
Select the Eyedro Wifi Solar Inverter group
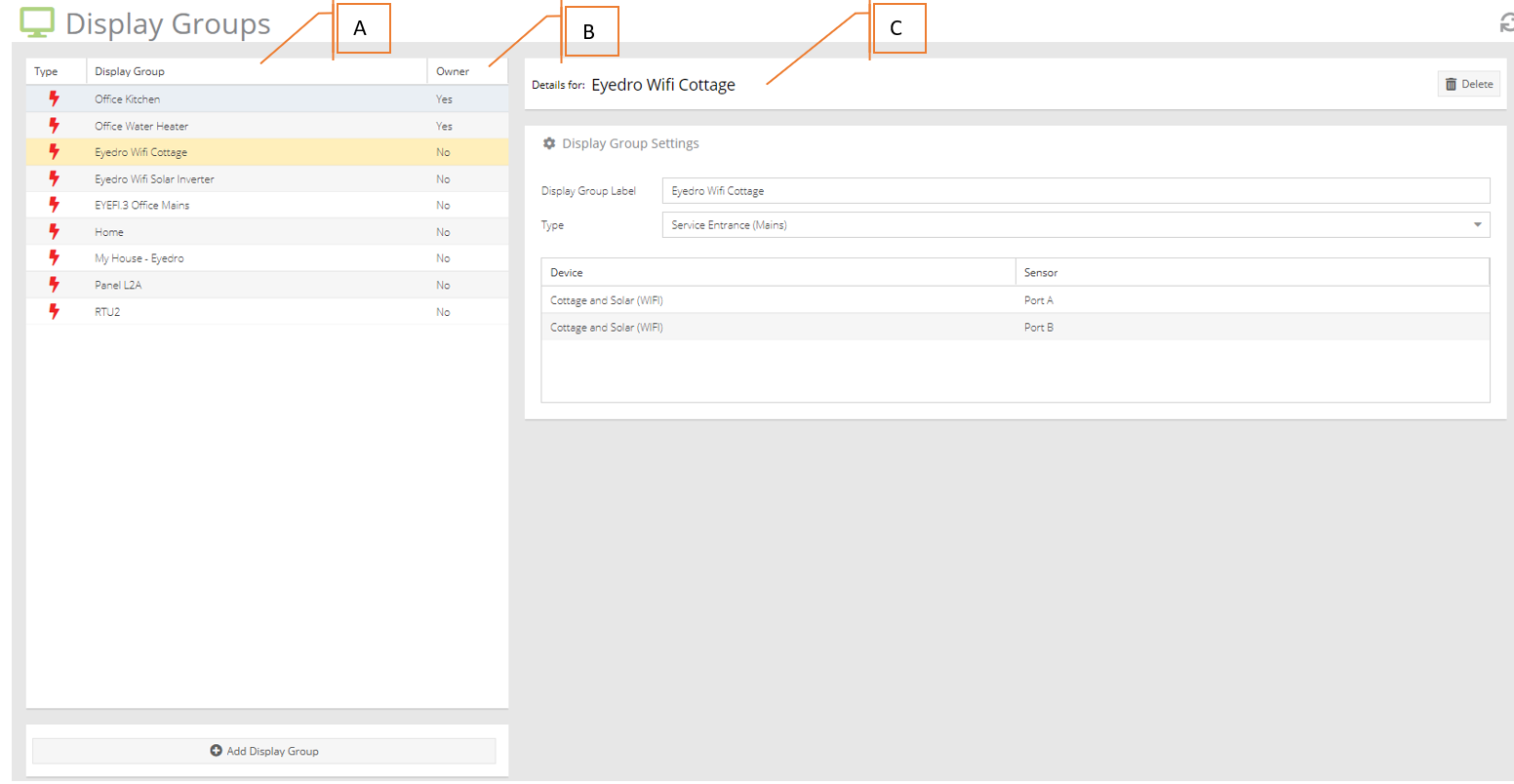tap(267, 178)
